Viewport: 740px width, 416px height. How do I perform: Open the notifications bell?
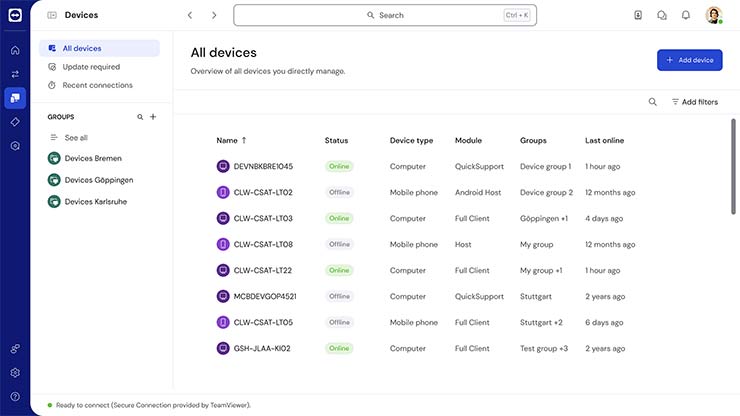(x=686, y=15)
